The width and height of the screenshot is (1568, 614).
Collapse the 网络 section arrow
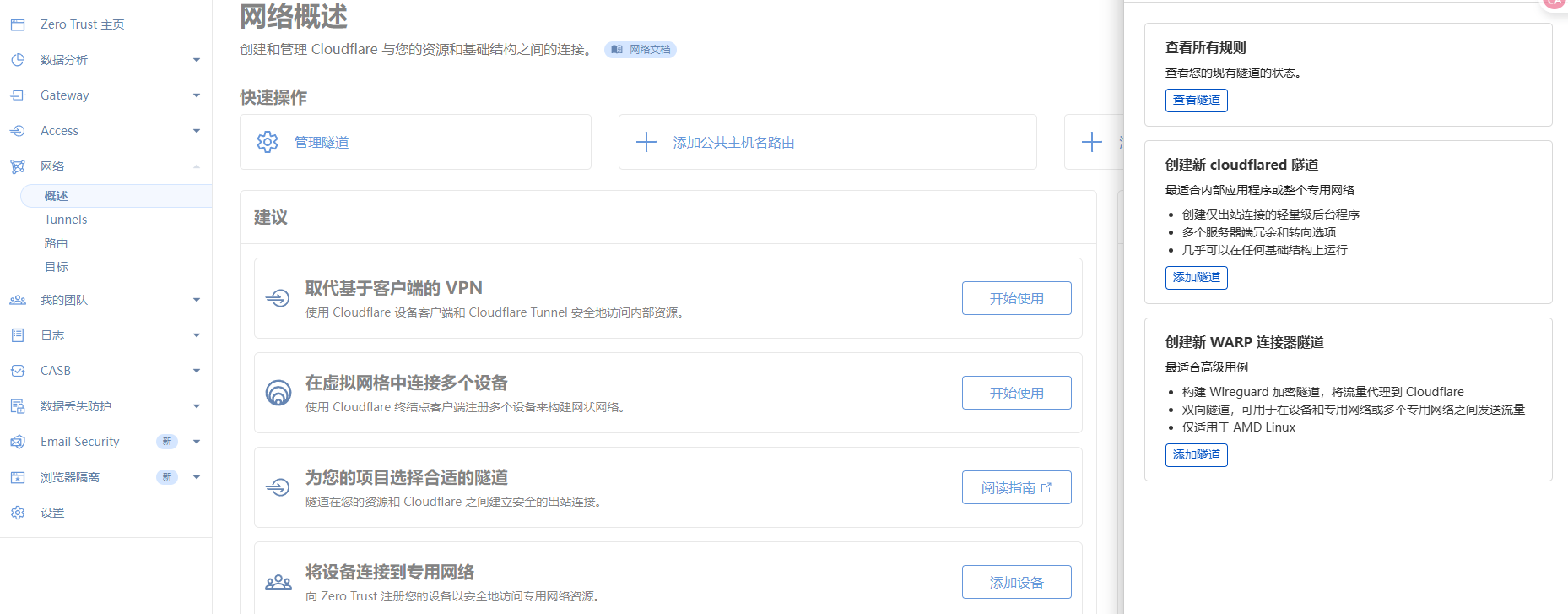tap(197, 166)
